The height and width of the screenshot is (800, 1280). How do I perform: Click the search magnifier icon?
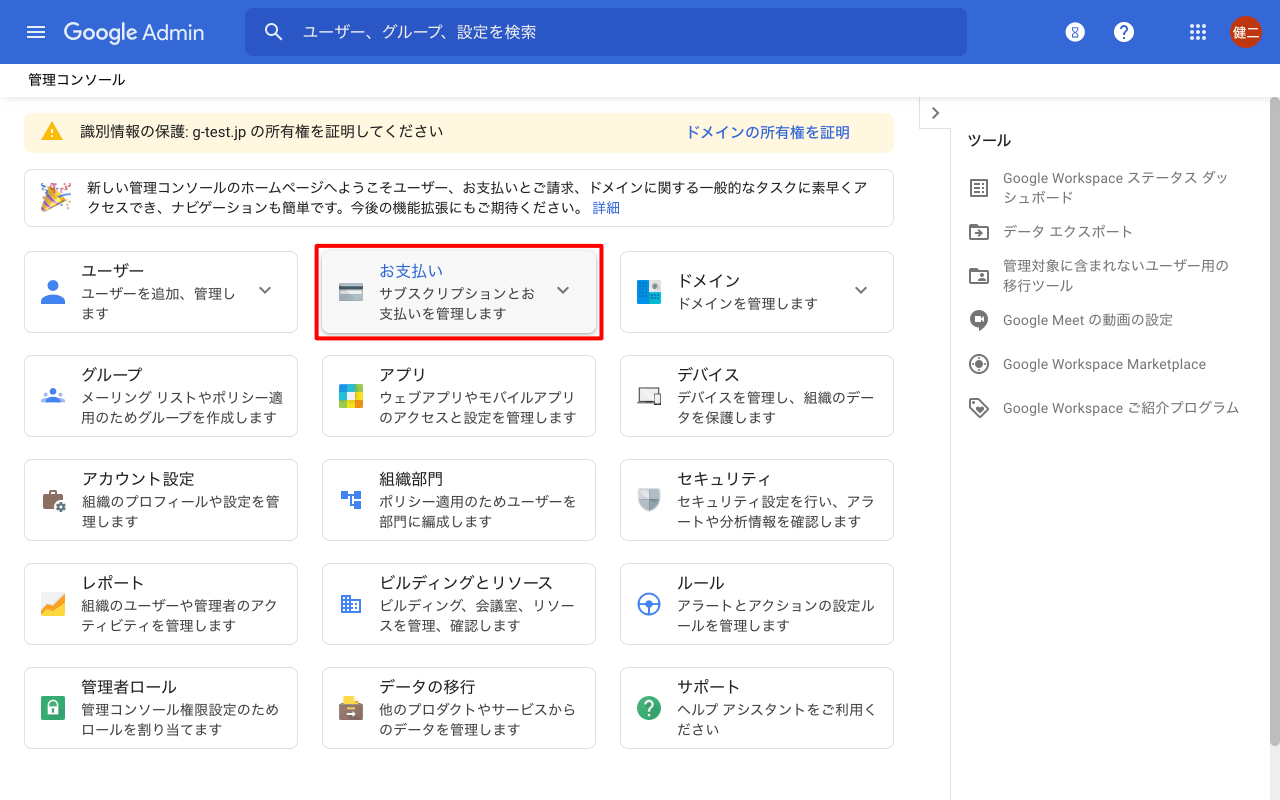tap(274, 32)
